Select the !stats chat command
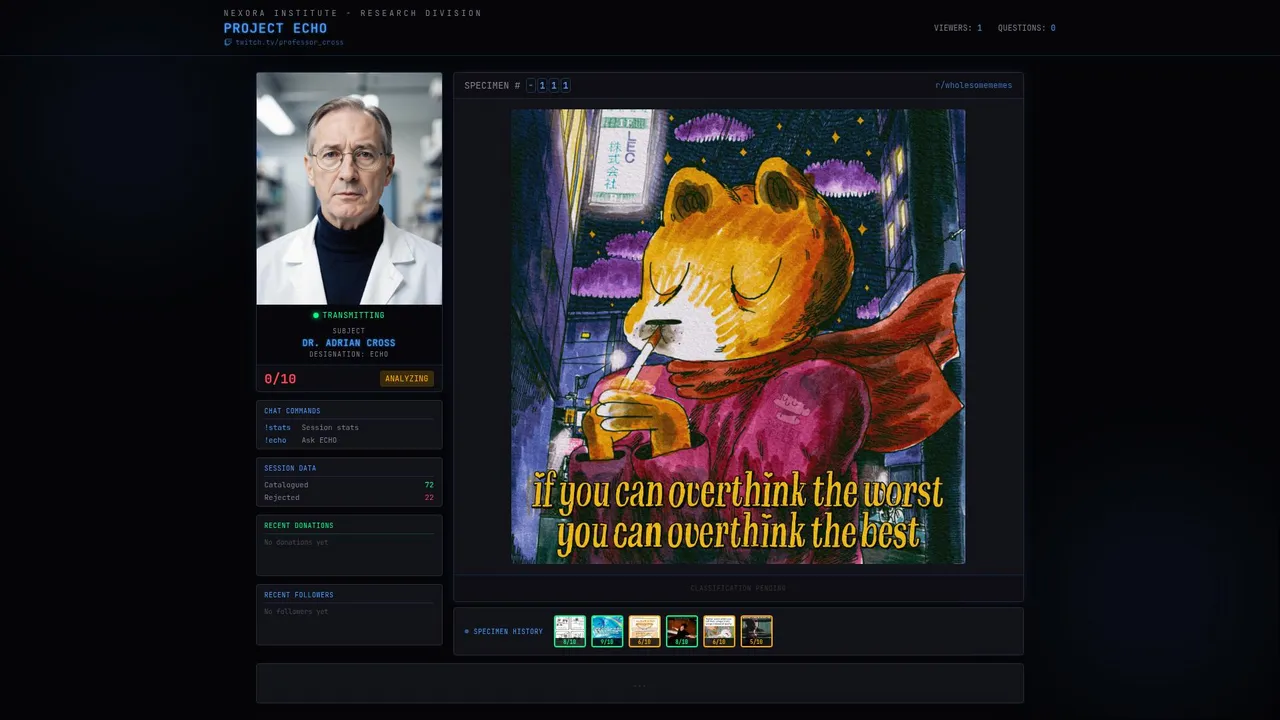 277,427
